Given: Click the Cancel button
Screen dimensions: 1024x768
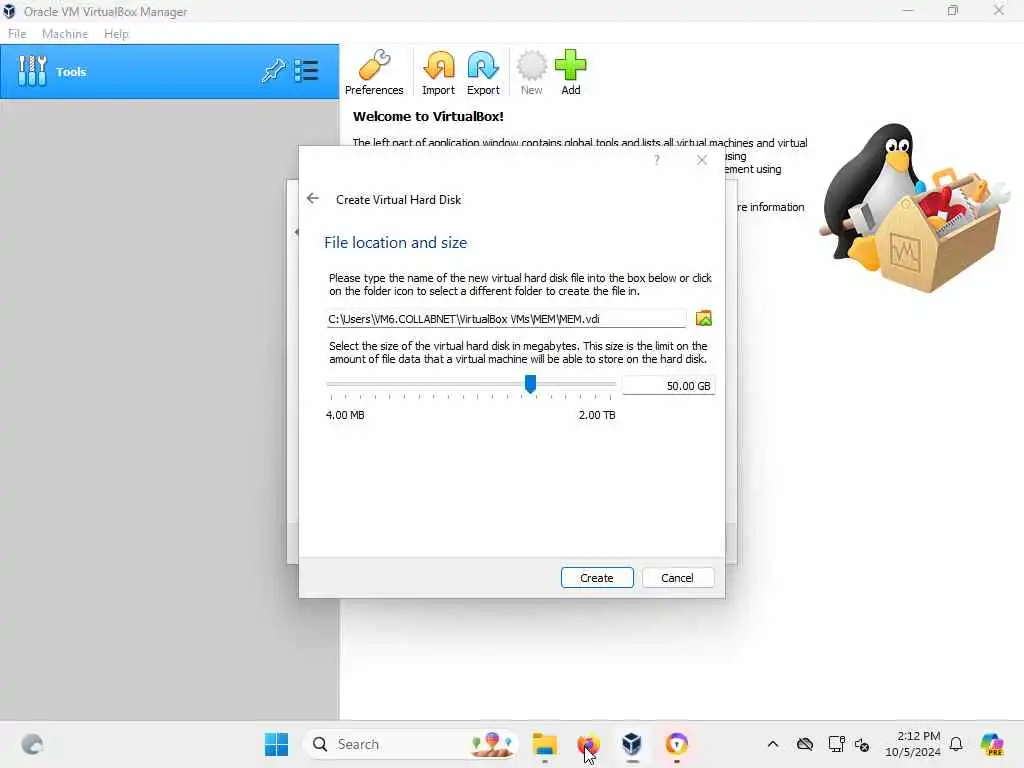Looking at the screenshot, I should coord(677,577).
